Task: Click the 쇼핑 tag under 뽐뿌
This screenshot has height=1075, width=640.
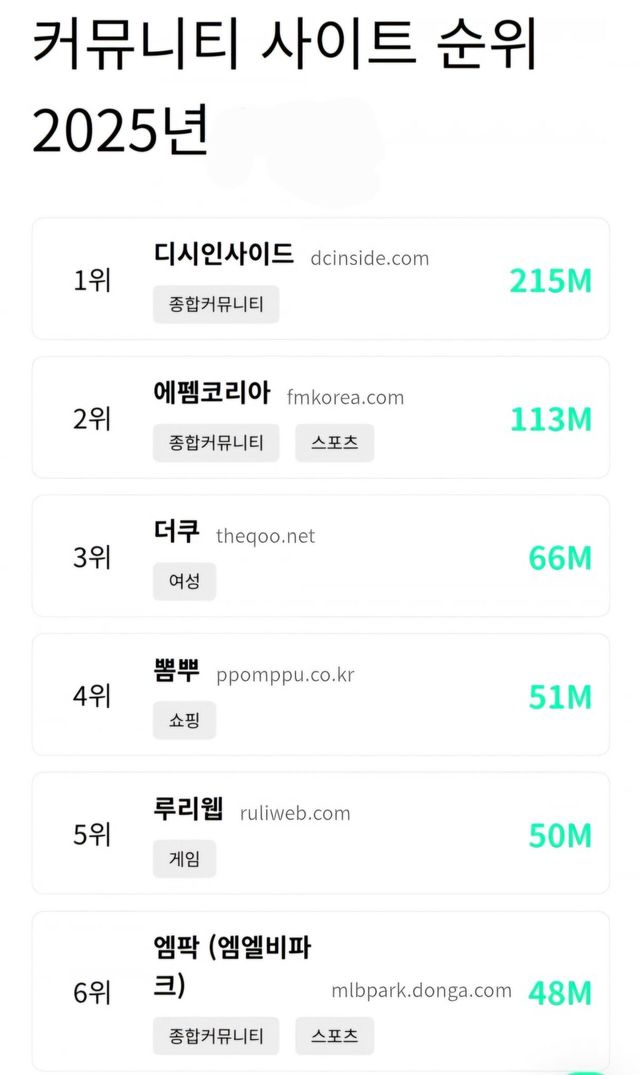Action: 183,720
